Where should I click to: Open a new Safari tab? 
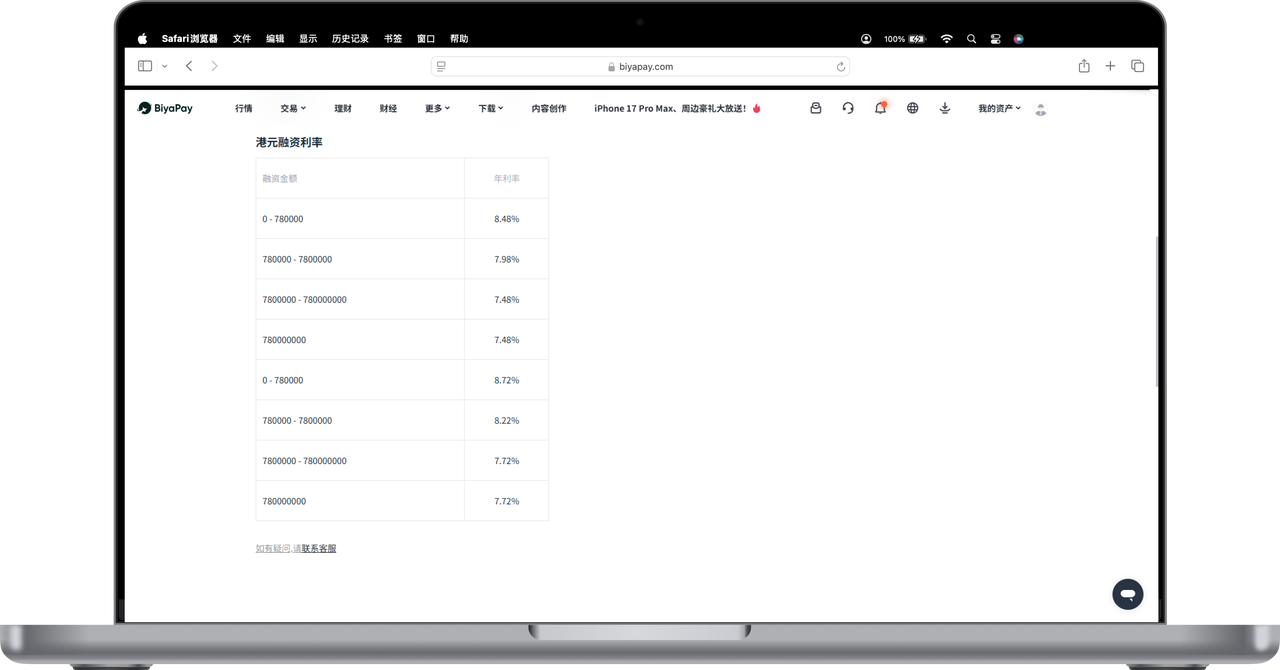(1110, 66)
